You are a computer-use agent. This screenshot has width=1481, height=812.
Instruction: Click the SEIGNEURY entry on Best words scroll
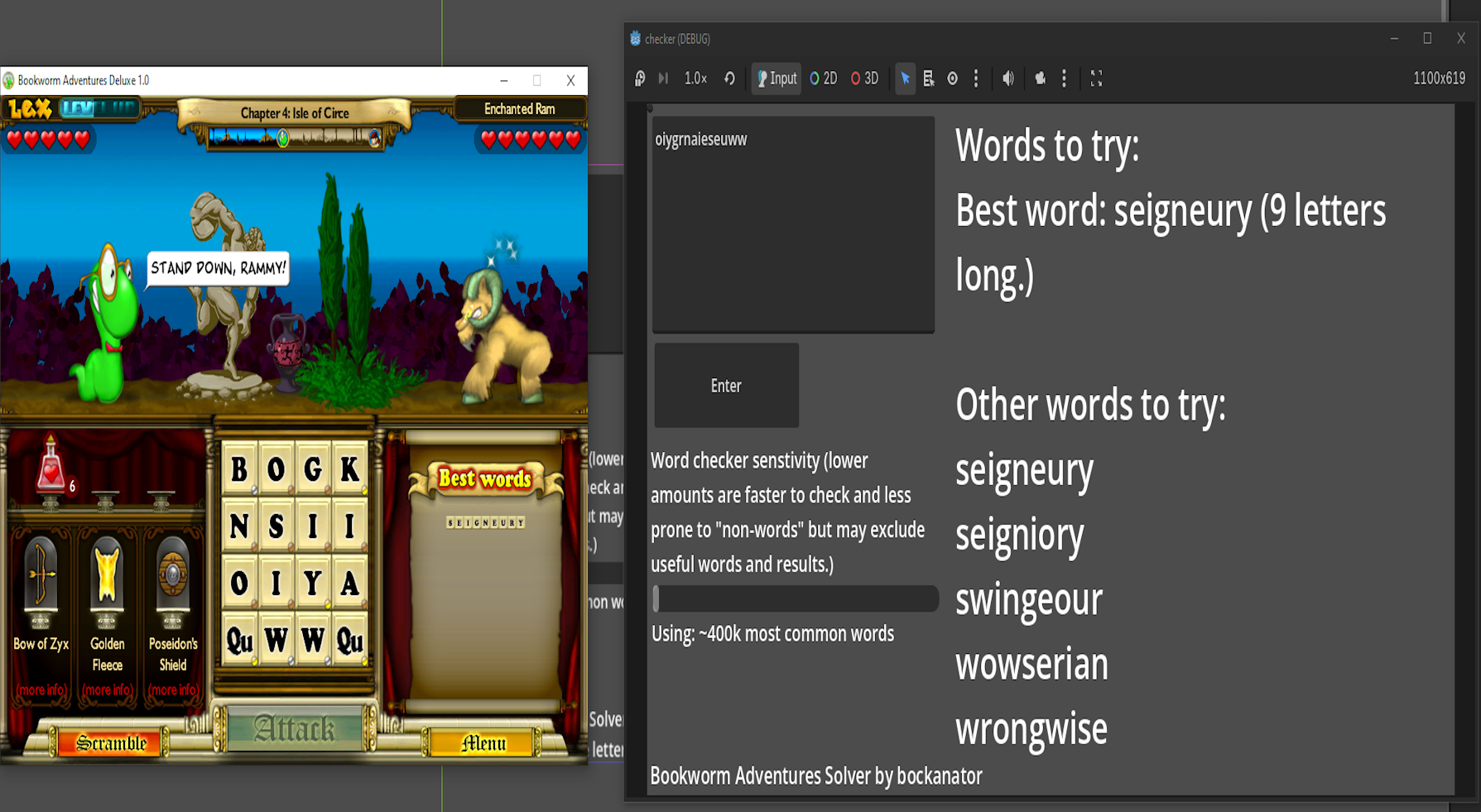[x=486, y=523]
